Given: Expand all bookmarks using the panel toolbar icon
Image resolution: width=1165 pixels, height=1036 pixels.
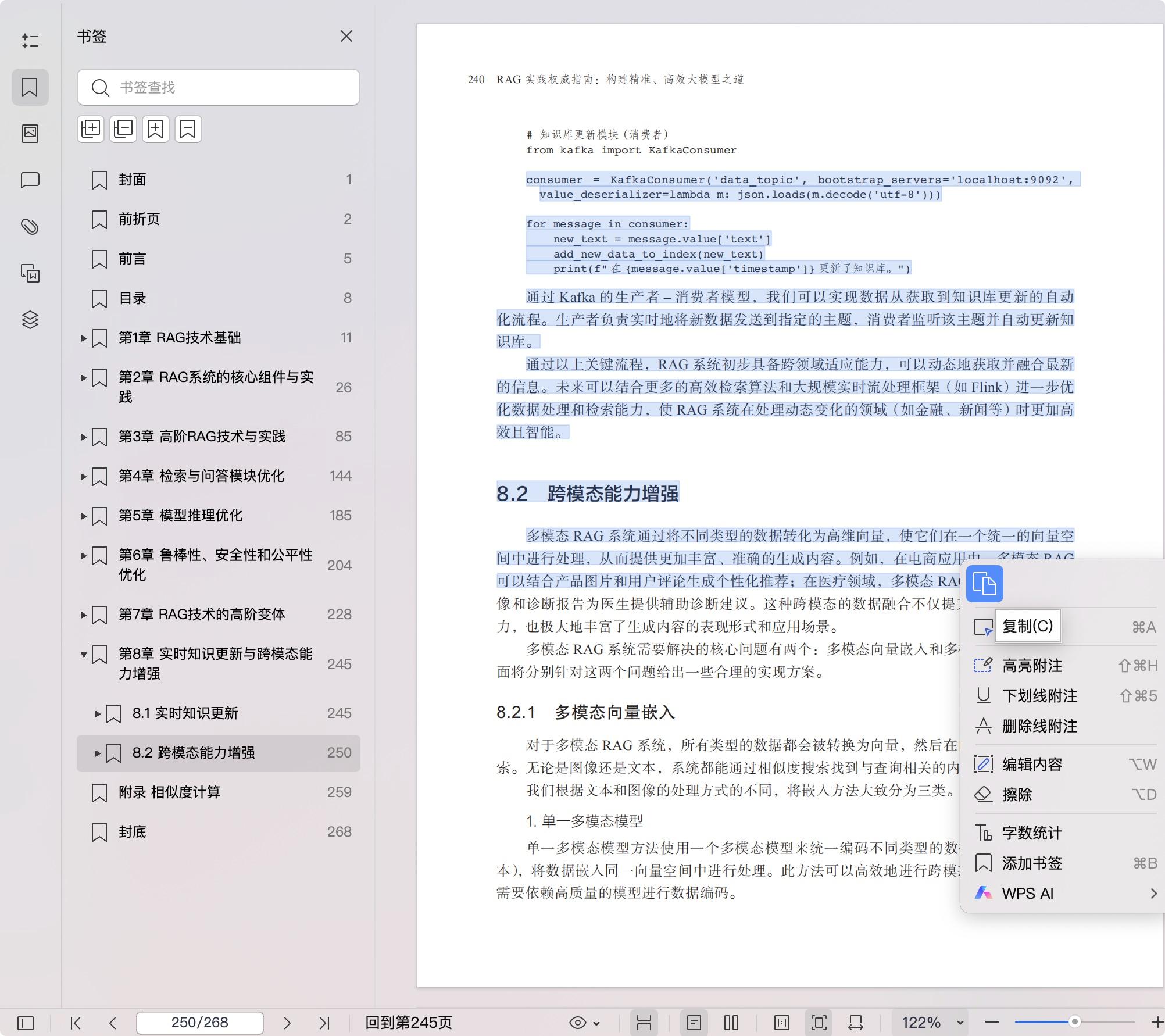Looking at the screenshot, I should click(x=91, y=128).
